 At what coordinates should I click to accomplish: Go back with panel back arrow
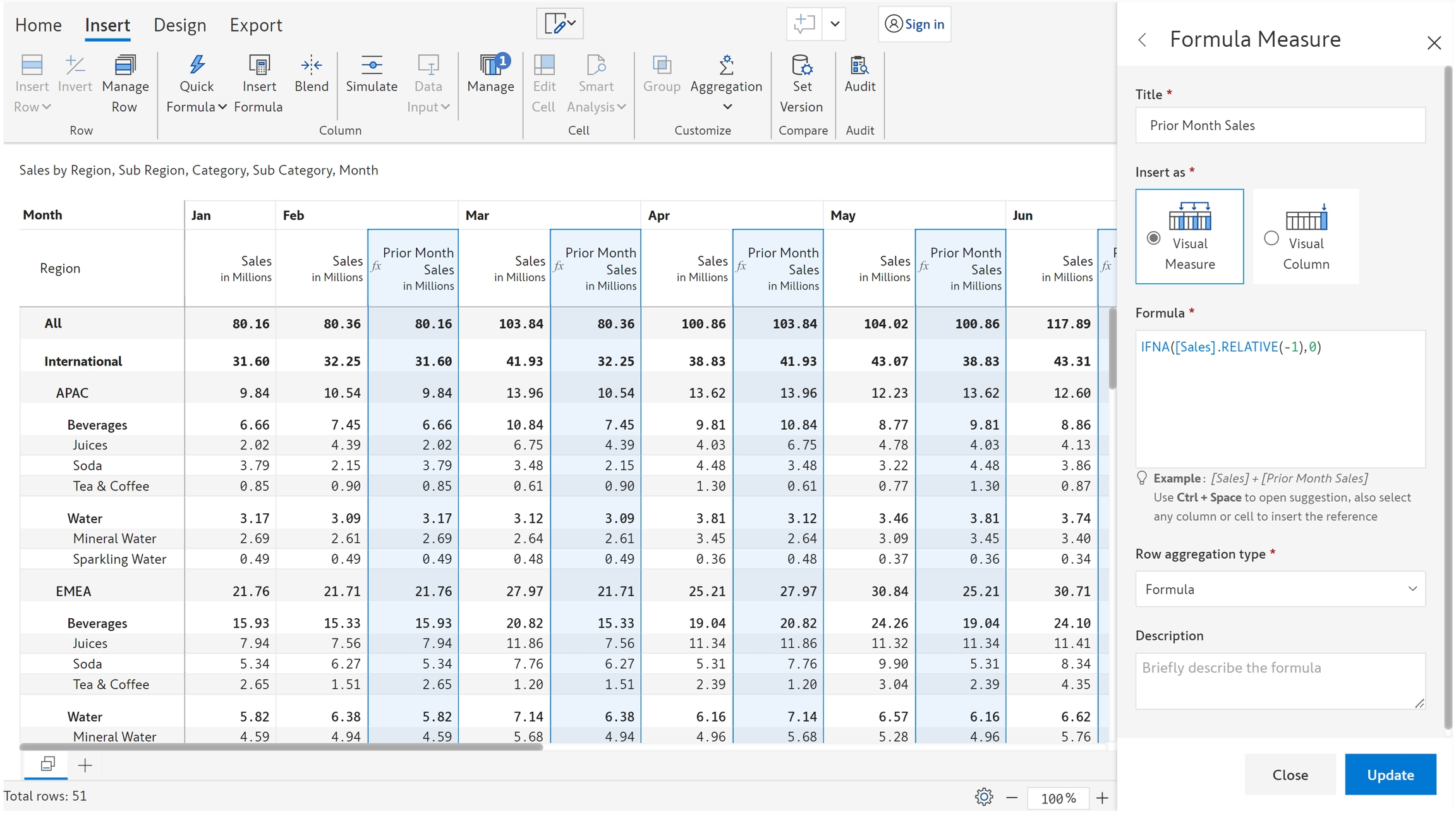click(1143, 40)
